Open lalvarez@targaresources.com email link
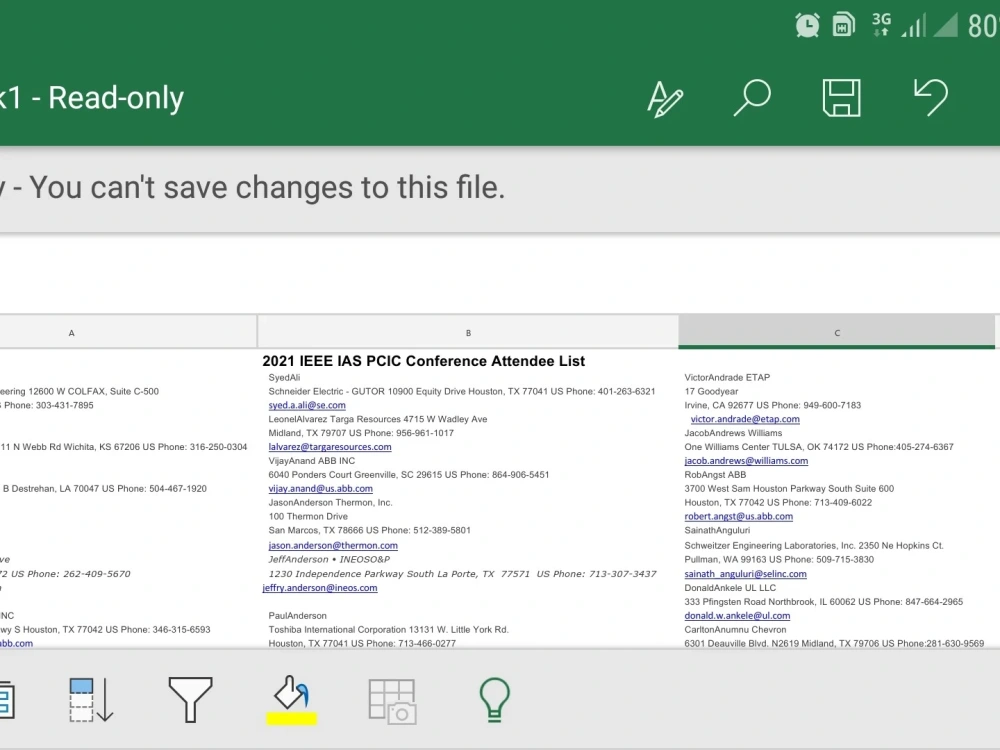Image resolution: width=1000 pixels, height=750 pixels. click(x=330, y=446)
